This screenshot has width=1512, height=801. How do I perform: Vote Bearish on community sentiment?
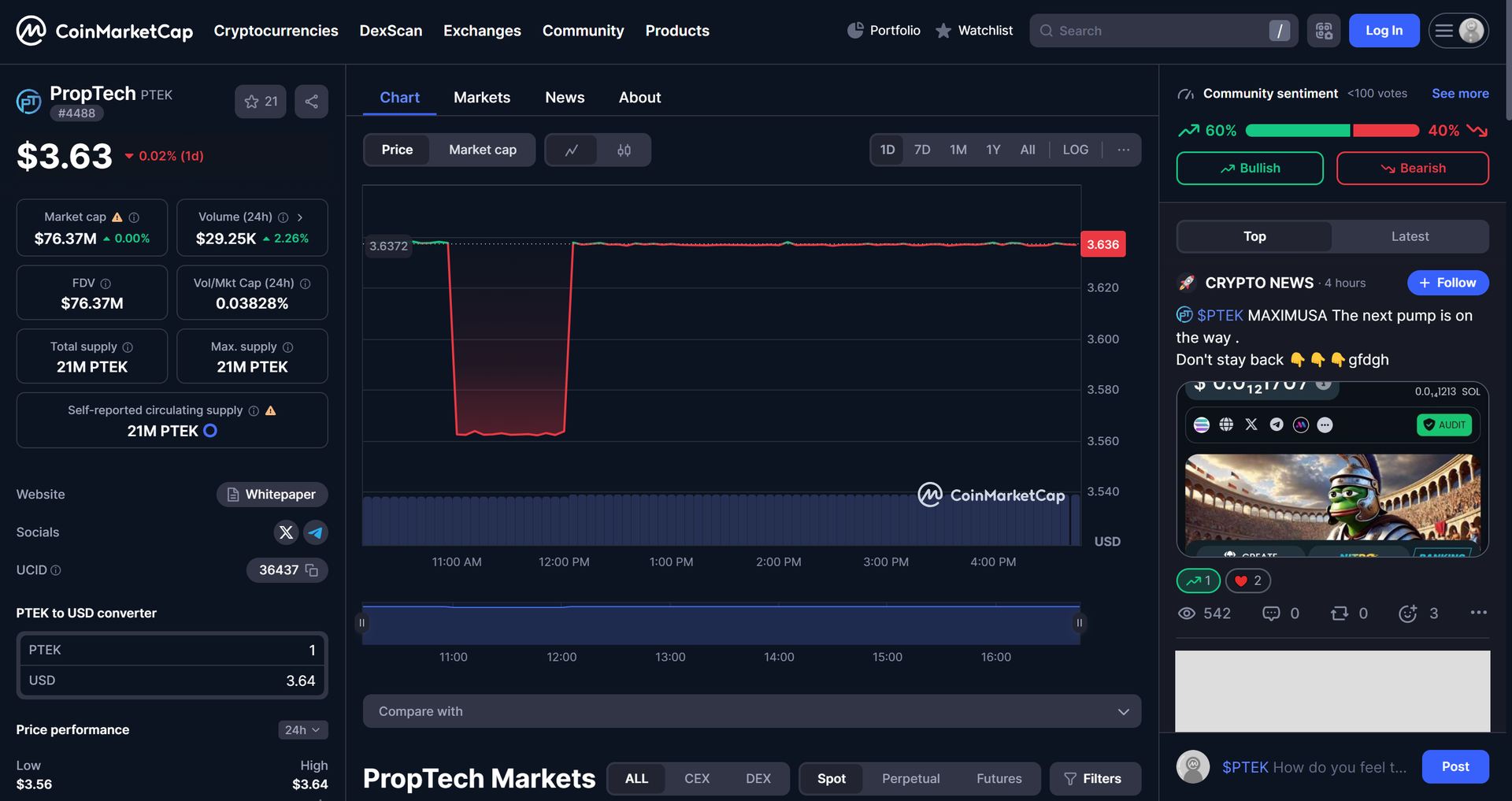pyautogui.click(x=1412, y=169)
